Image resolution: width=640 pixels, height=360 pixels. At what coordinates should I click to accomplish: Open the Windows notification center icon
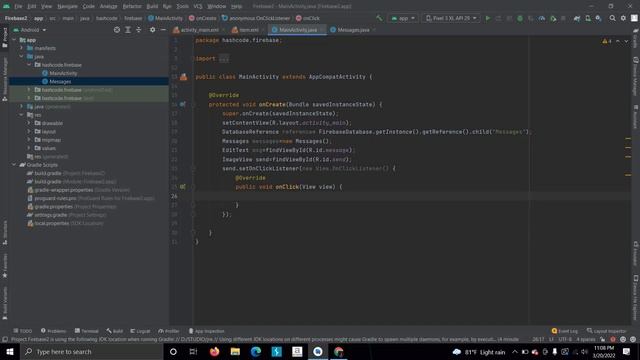pos(627,351)
